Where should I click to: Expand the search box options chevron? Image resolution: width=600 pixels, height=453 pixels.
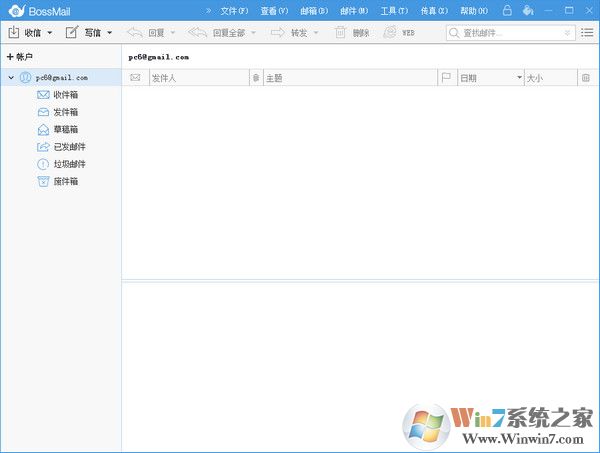(567, 34)
